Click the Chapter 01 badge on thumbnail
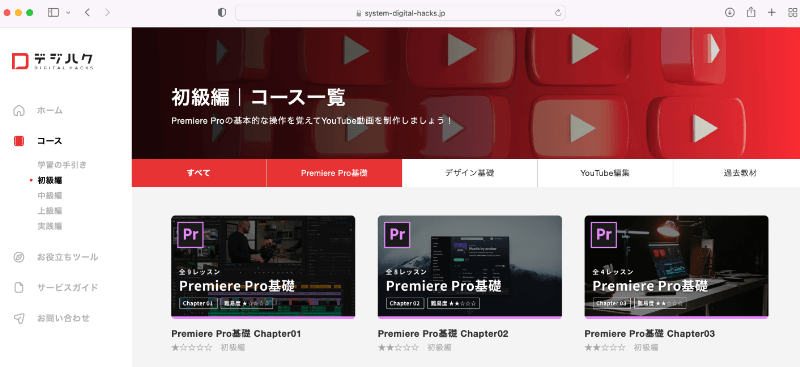The width and height of the screenshot is (800, 367). coord(198,303)
